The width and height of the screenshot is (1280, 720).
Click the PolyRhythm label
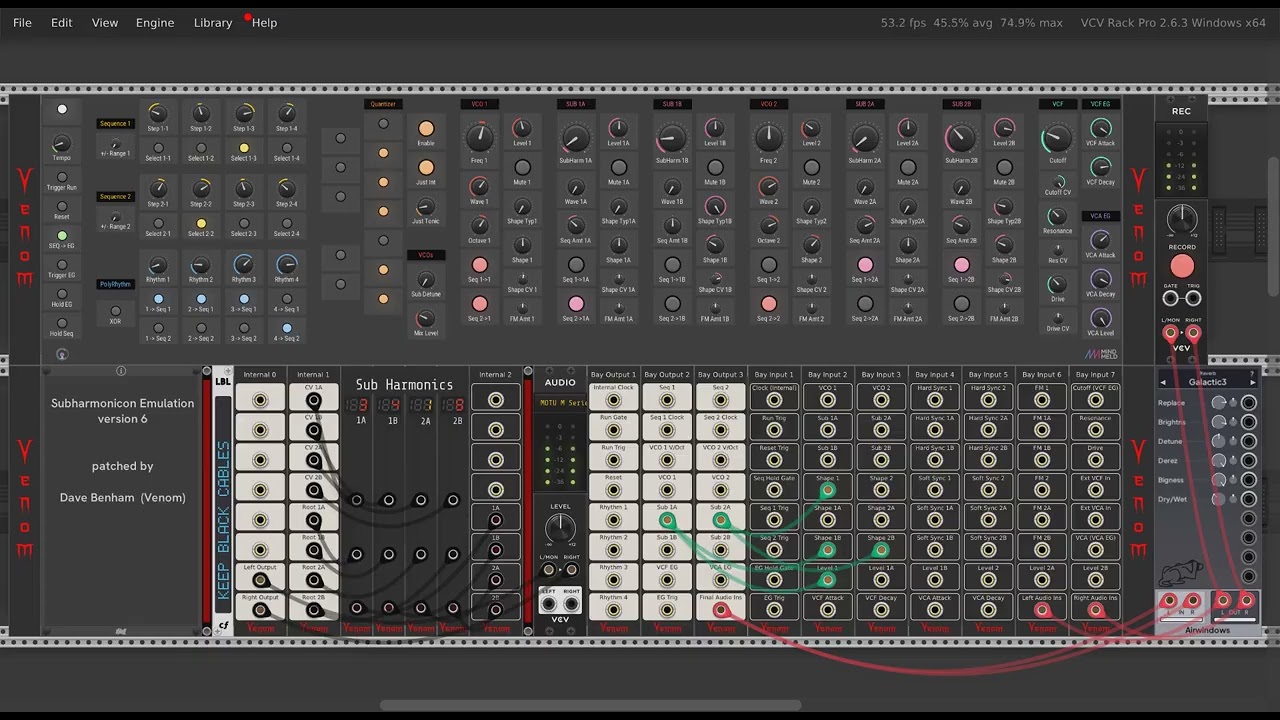(115, 284)
